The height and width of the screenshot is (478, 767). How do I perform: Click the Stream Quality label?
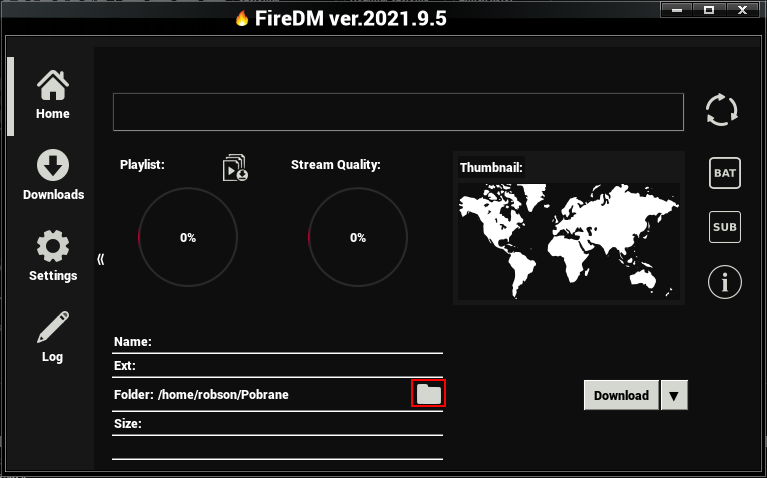click(x=336, y=165)
